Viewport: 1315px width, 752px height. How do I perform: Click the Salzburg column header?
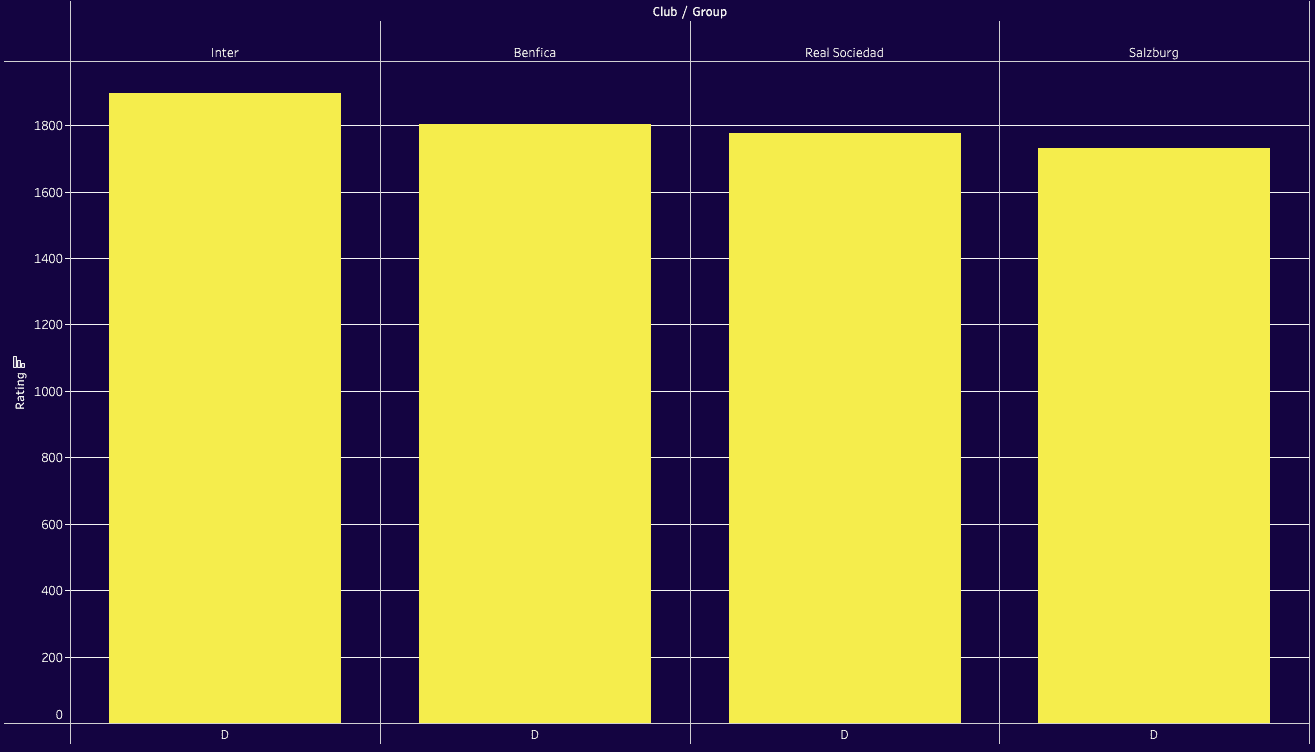pos(1154,53)
